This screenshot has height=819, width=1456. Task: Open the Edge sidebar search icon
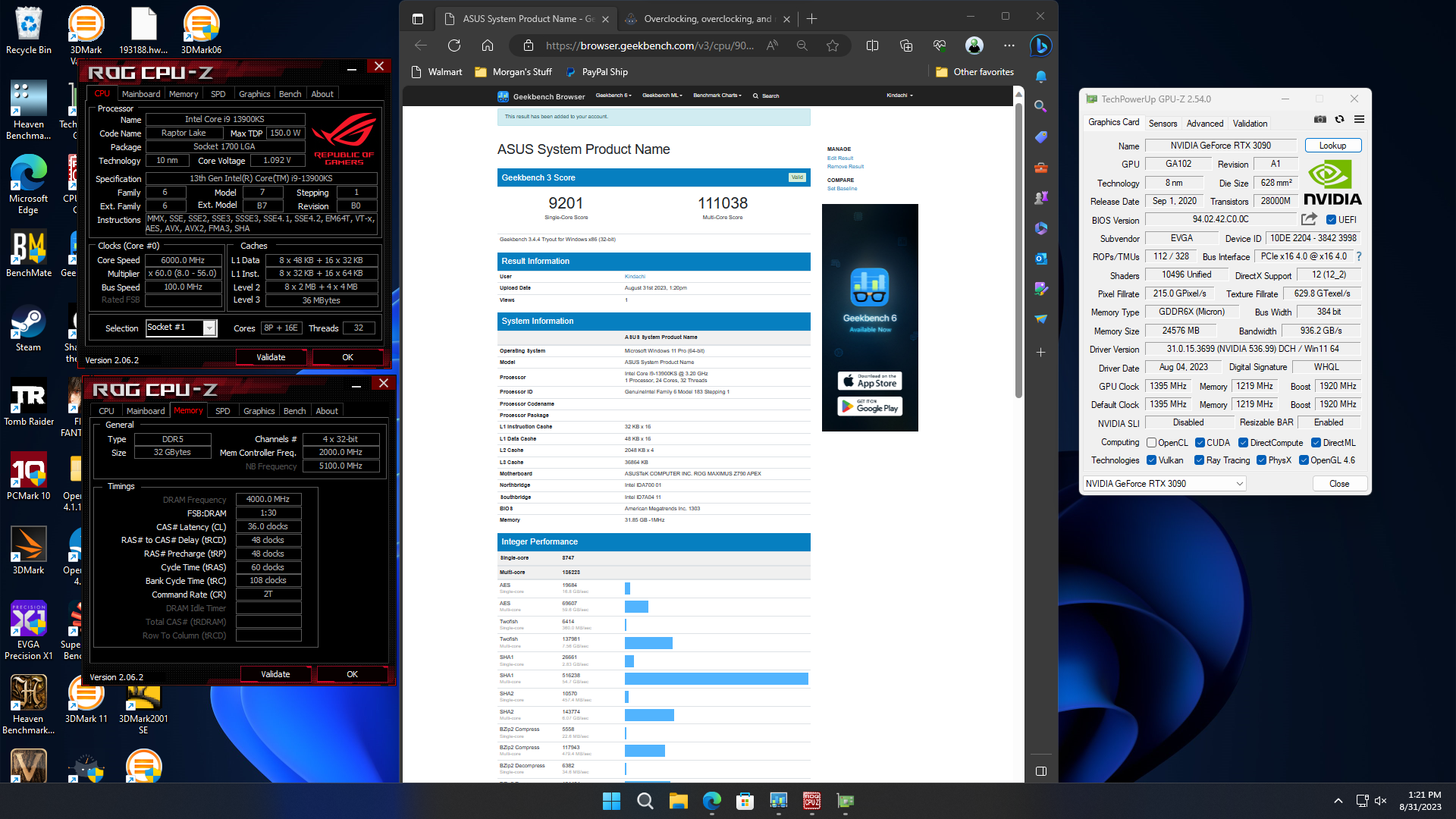coord(1041,107)
